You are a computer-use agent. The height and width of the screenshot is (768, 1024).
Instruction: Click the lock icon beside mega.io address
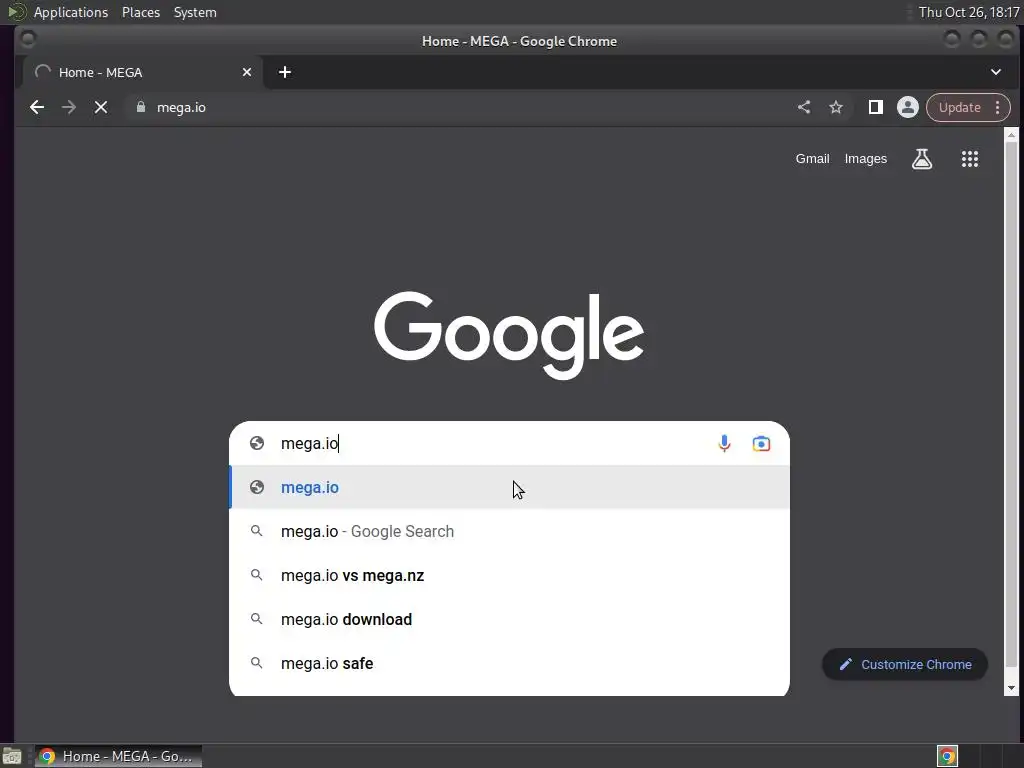click(140, 107)
